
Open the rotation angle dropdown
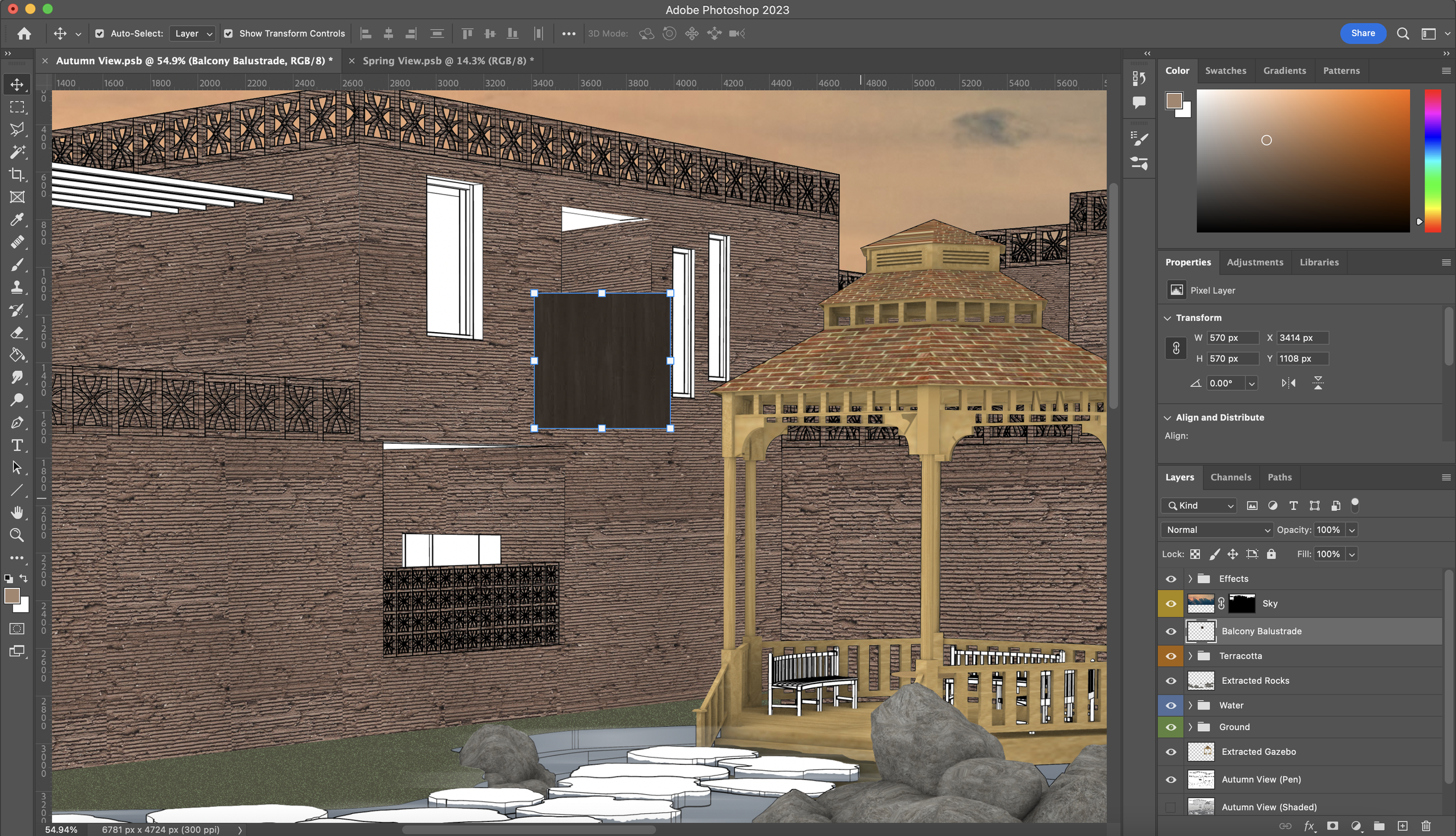[1252, 383]
